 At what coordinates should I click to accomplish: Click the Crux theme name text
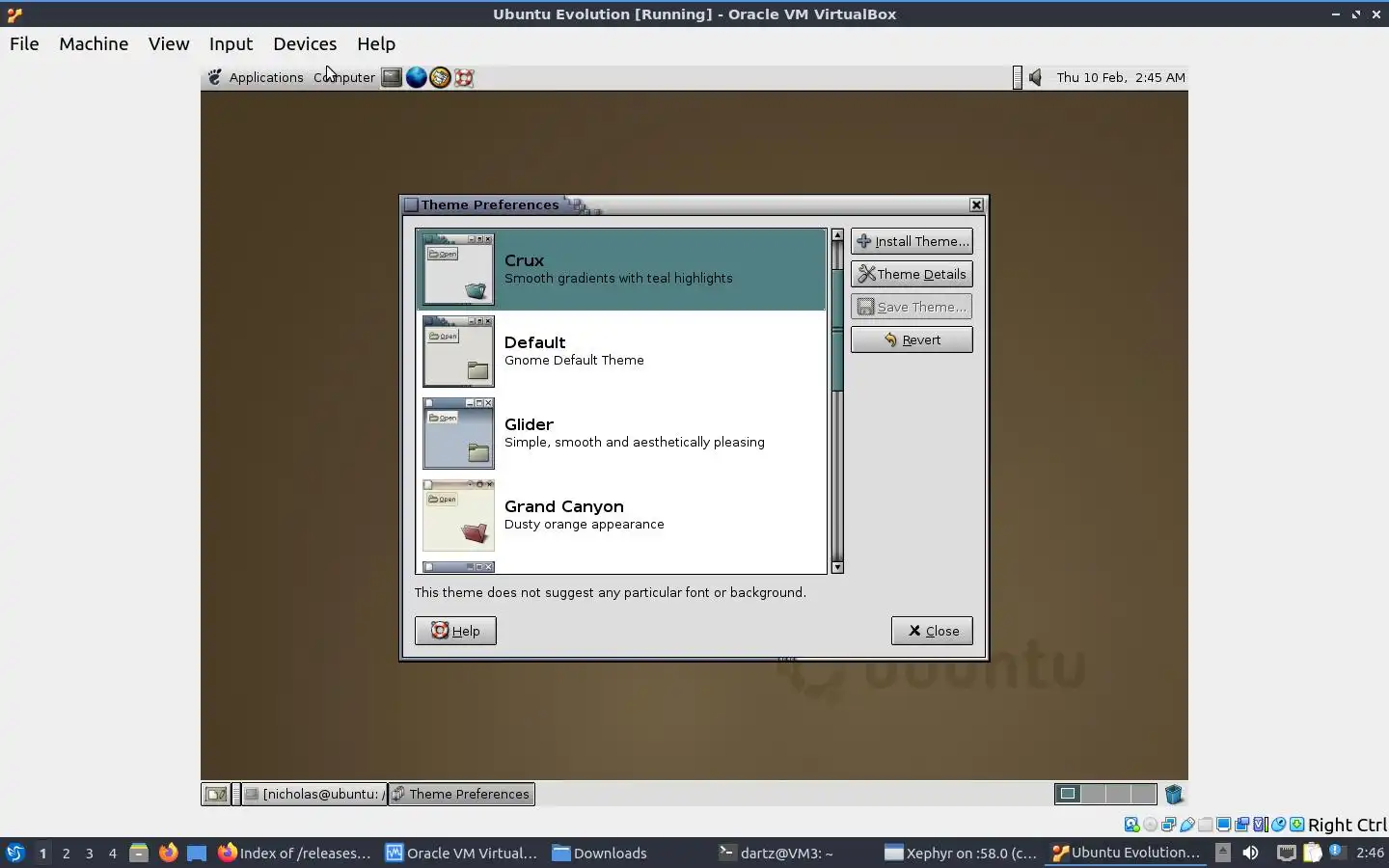coord(524,260)
